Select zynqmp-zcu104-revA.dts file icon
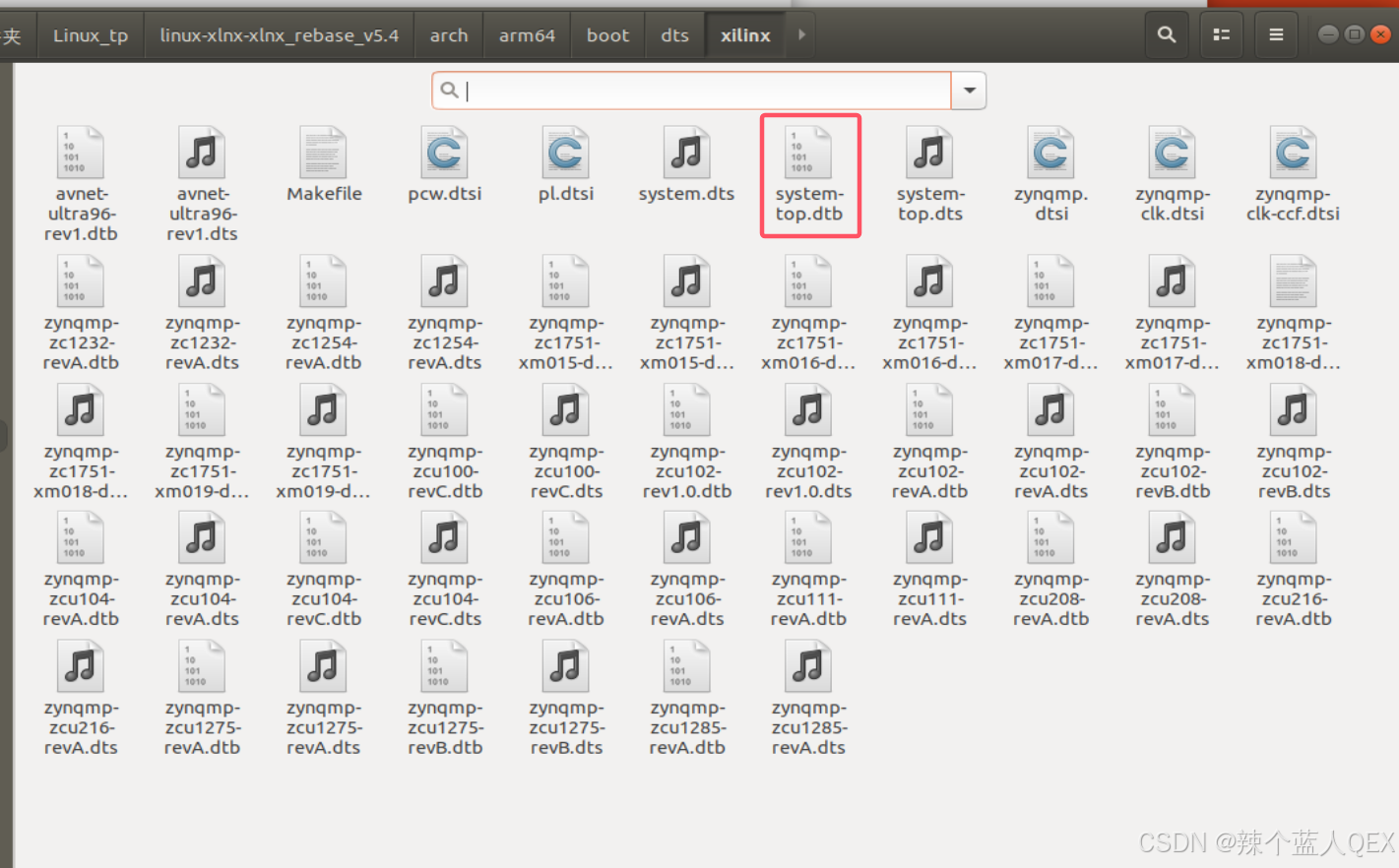 [202, 538]
